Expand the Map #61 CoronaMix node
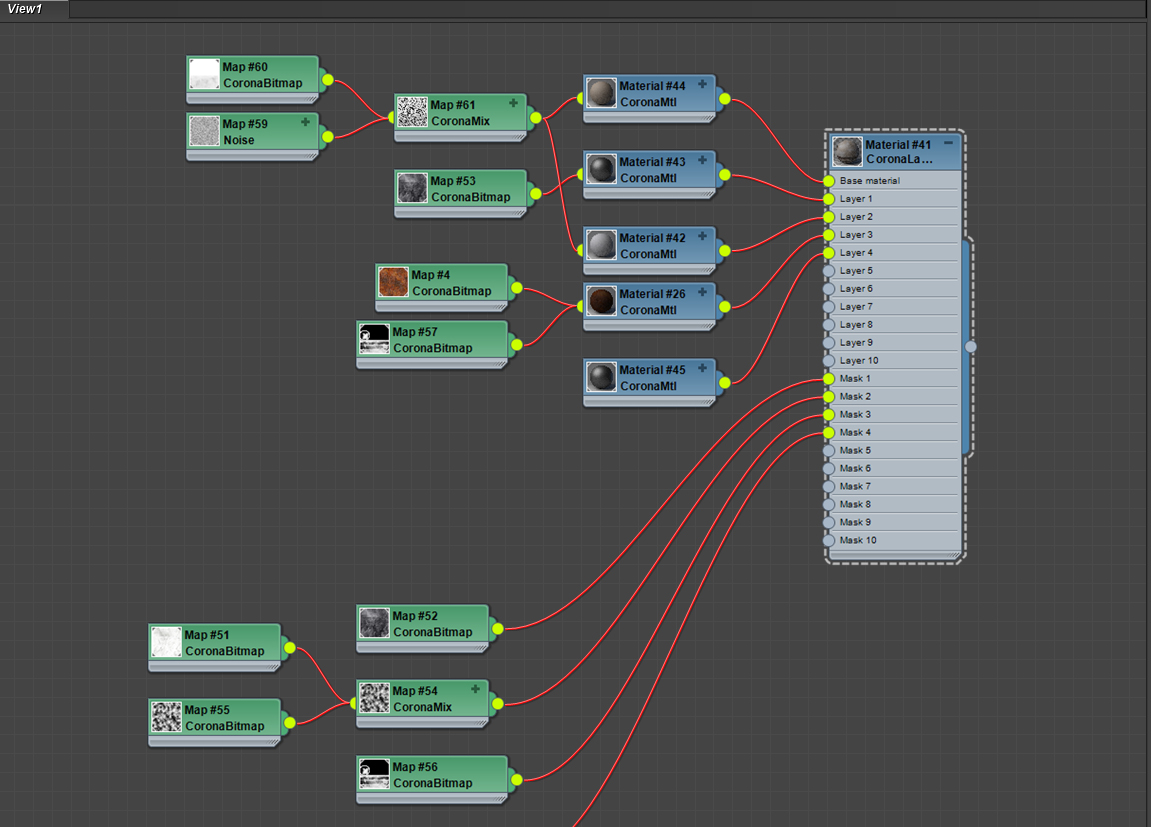 (x=513, y=103)
